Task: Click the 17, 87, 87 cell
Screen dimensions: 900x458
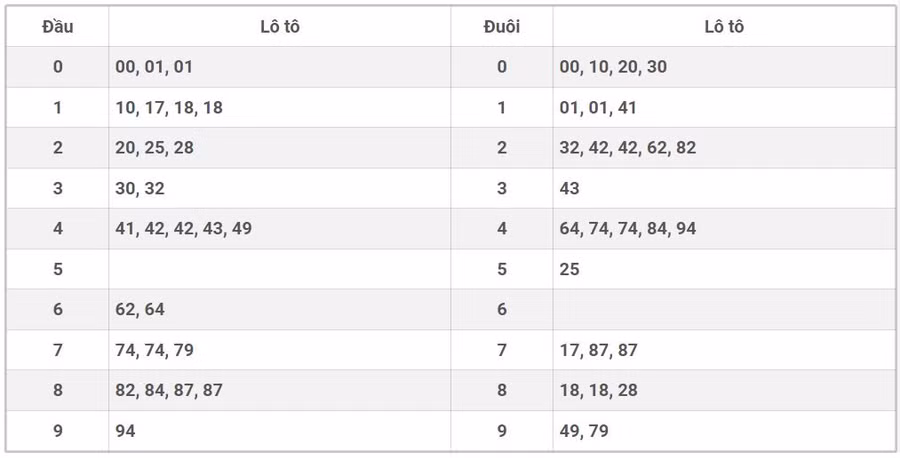Action: (x=598, y=350)
